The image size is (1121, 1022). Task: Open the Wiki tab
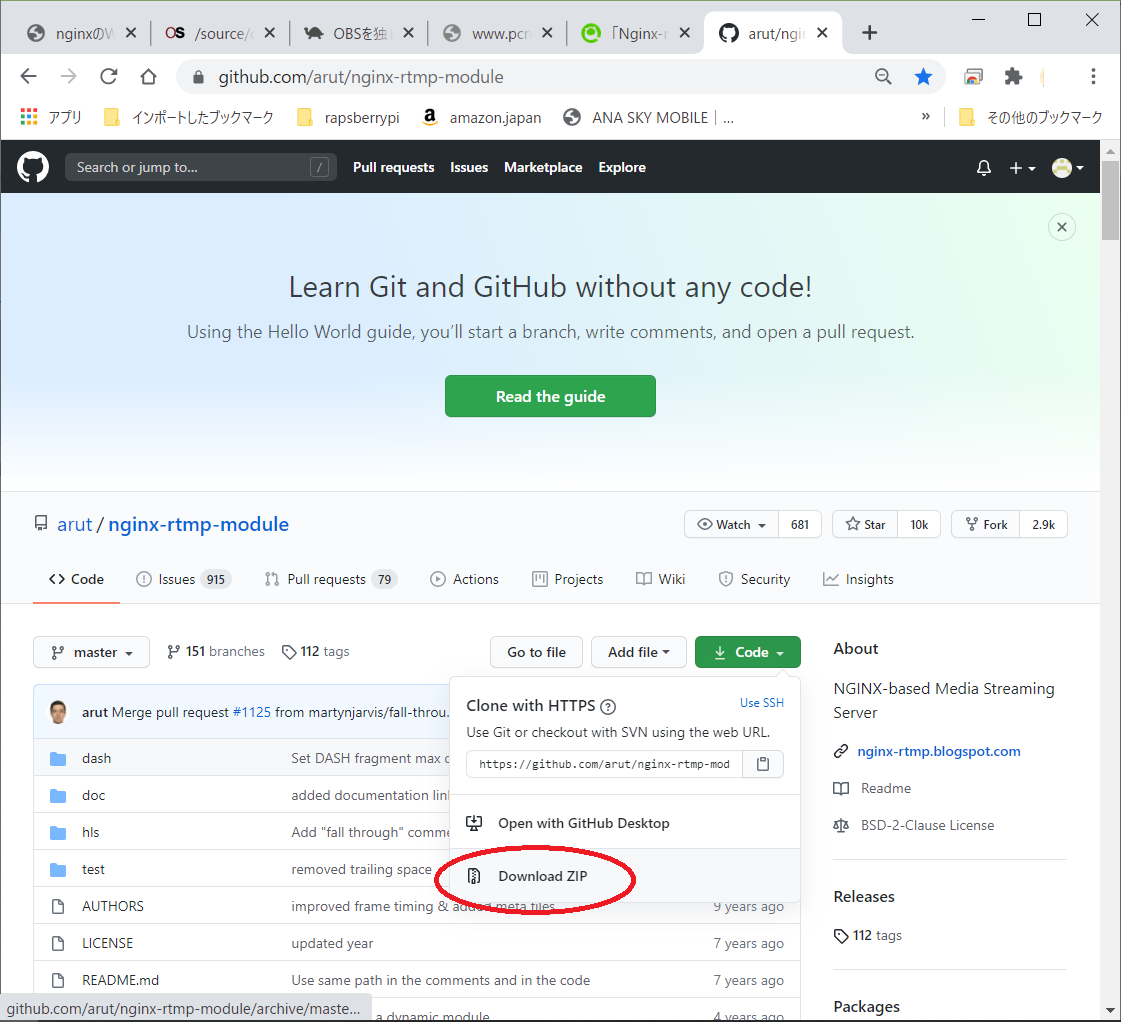pos(661,579)
